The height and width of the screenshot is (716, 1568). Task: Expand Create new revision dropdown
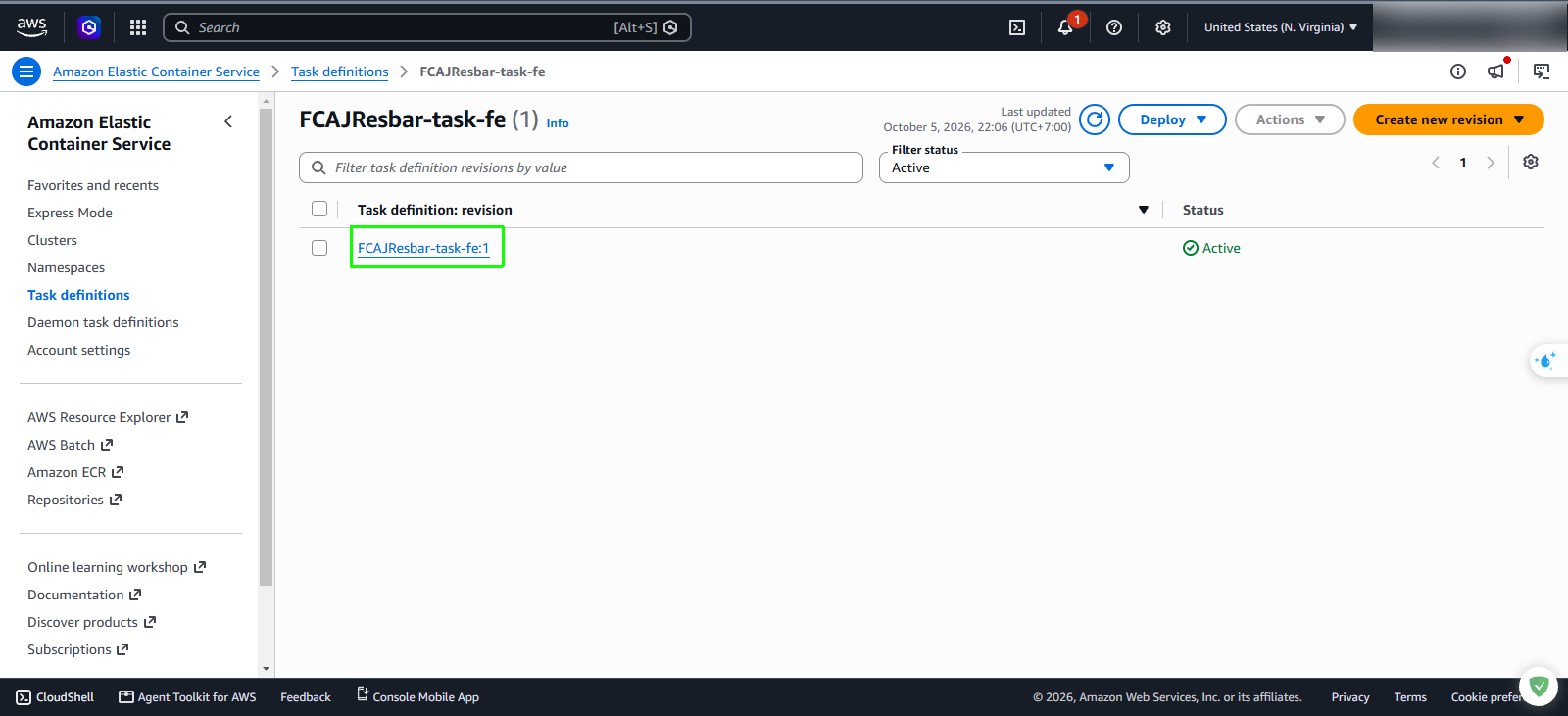(1448, 119)
